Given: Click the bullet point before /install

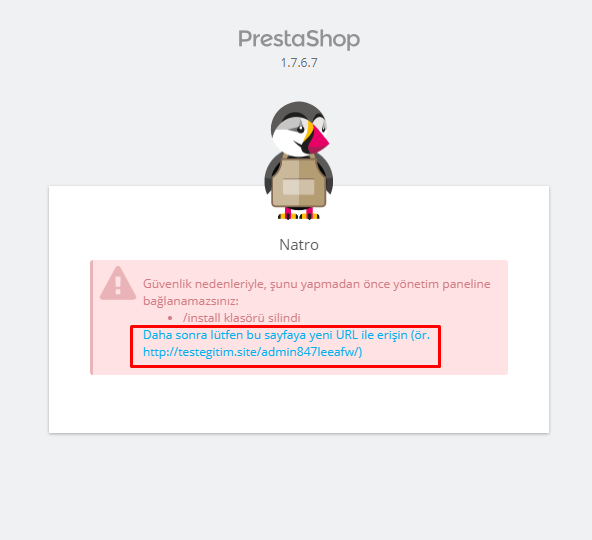Looking at the screenshot, I should click(x=170, y=318).
